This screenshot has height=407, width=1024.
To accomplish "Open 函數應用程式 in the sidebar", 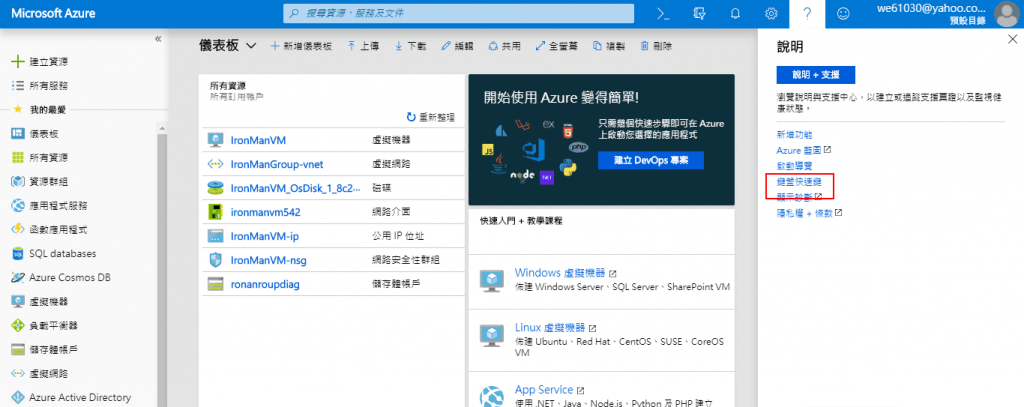I will click(x=57, y=229).
